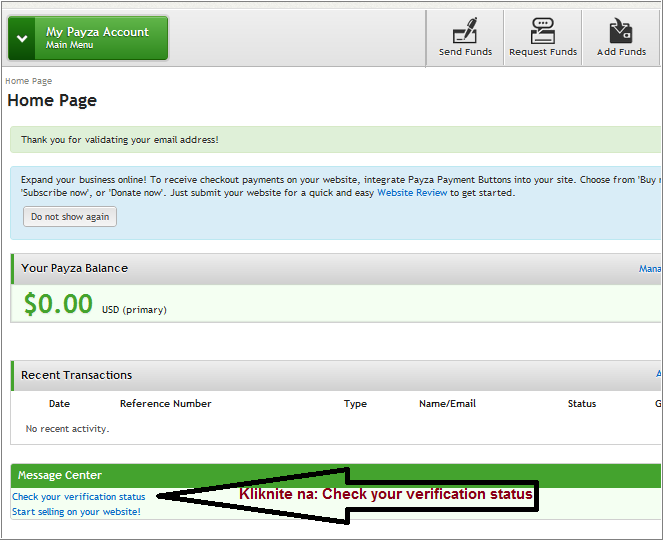The image size is (663, 540).
Task: Select the Name/Email column header
Action: [x=447, y=404]
